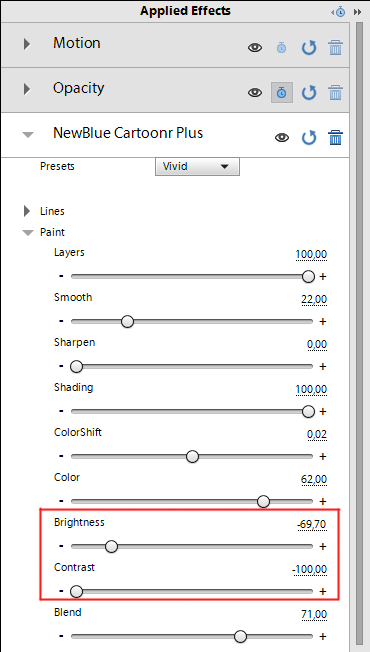Increase Smooth with plus button
The image size is (370, 652).
[x=323, y=321]
